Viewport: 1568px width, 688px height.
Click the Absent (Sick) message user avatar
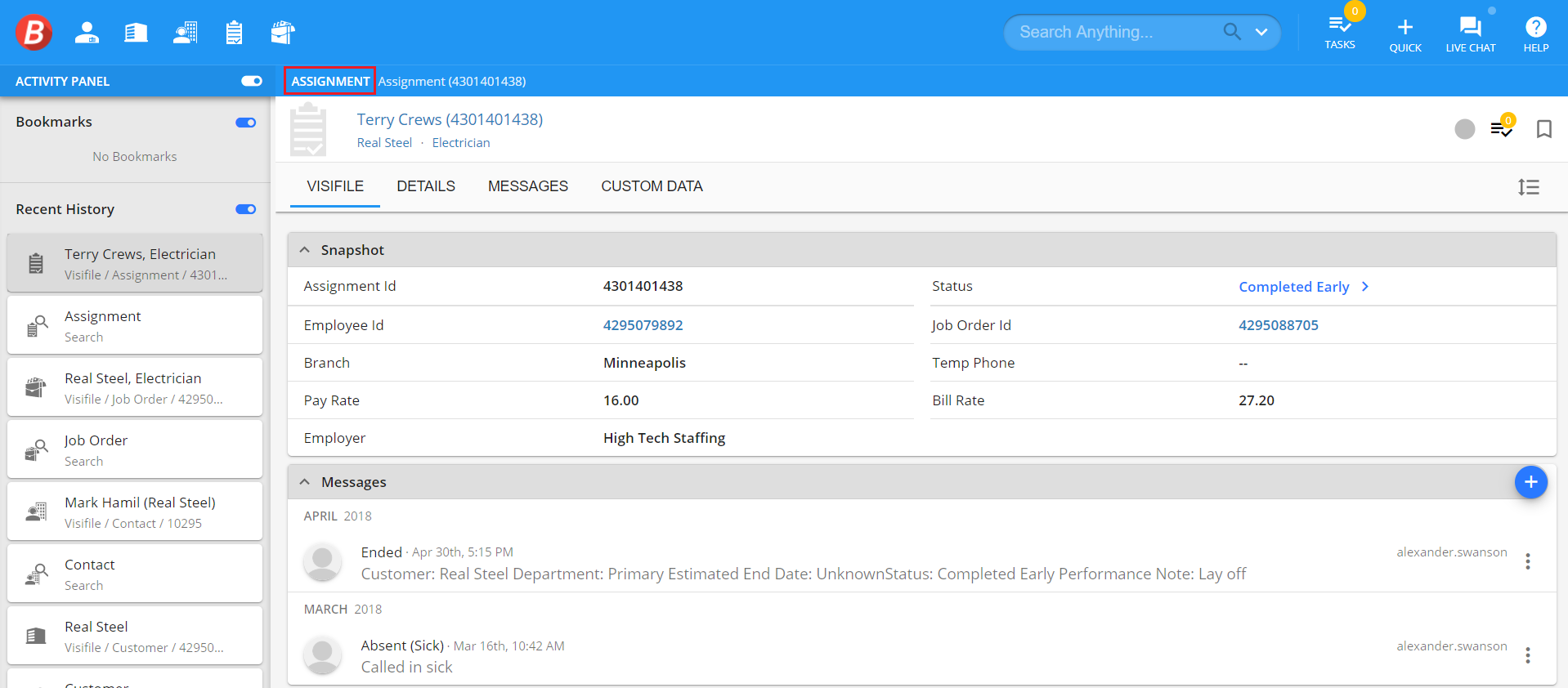[x=323, y=655]
